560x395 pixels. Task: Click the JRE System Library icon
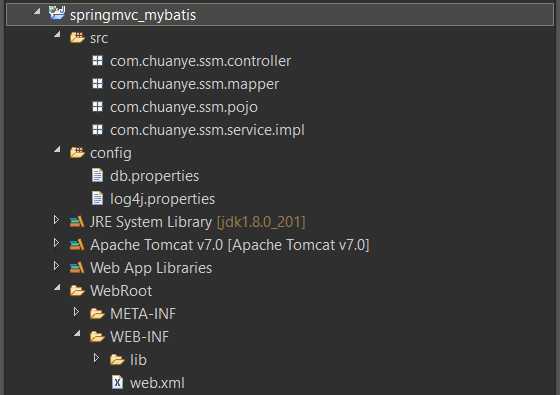[77, 222]
